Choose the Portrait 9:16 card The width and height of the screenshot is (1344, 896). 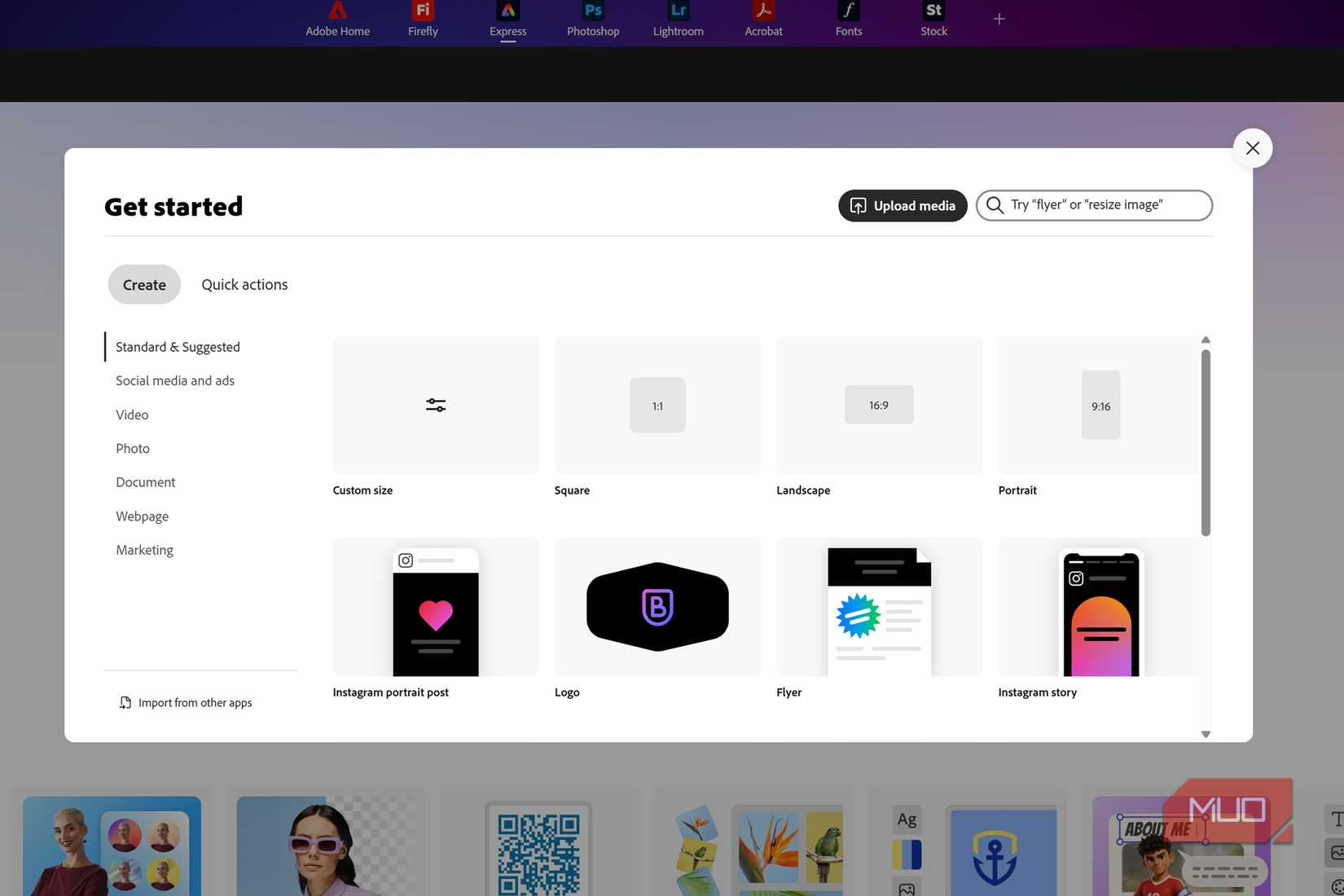point(1099,405)
